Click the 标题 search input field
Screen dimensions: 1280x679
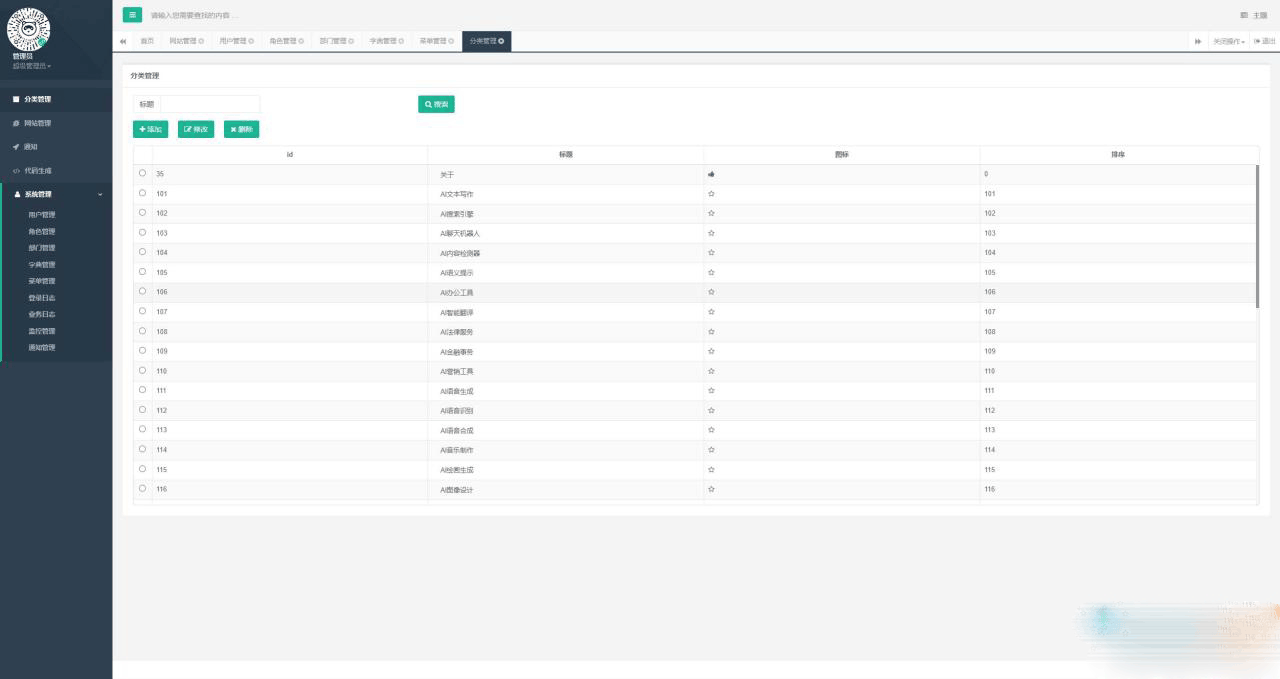210,104
